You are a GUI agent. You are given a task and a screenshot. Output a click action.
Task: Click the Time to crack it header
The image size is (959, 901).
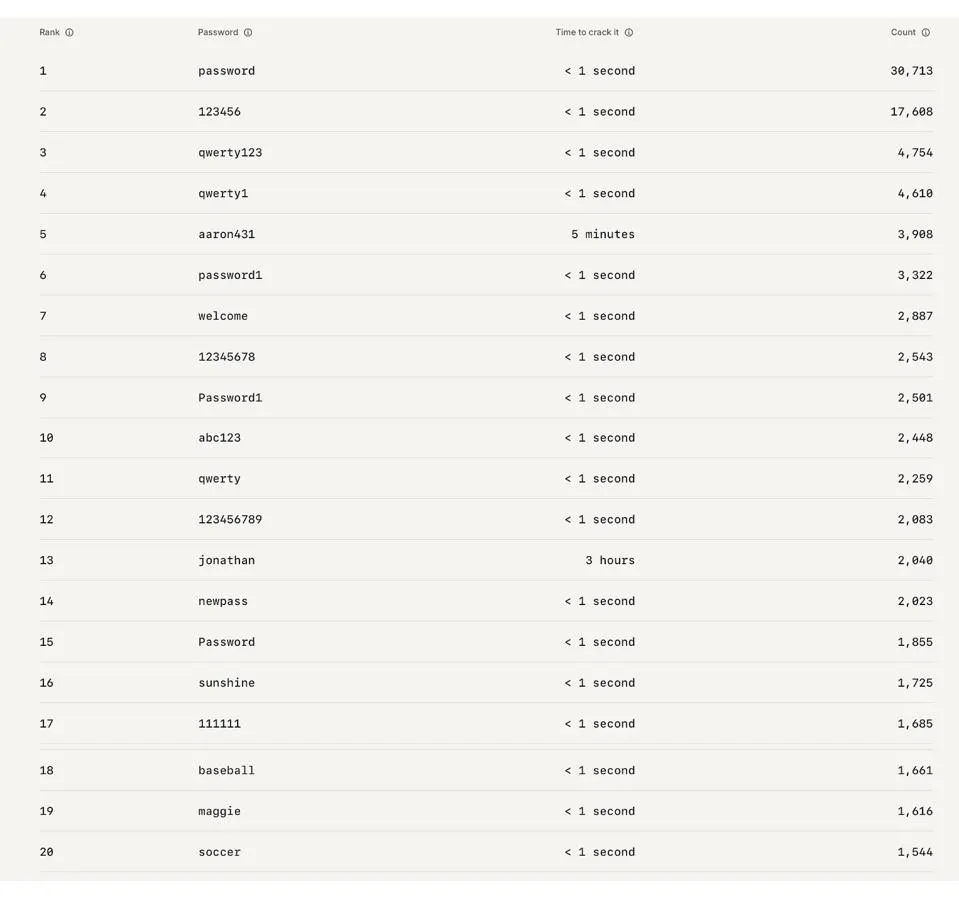pos(587,33)
